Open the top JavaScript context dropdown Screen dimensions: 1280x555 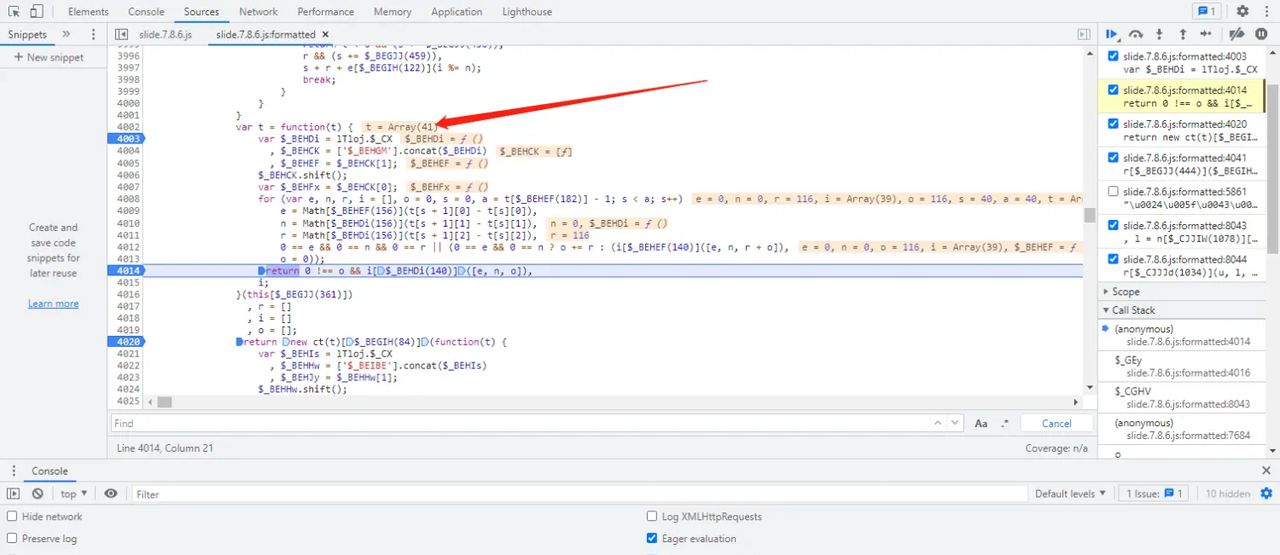[74, 494]
